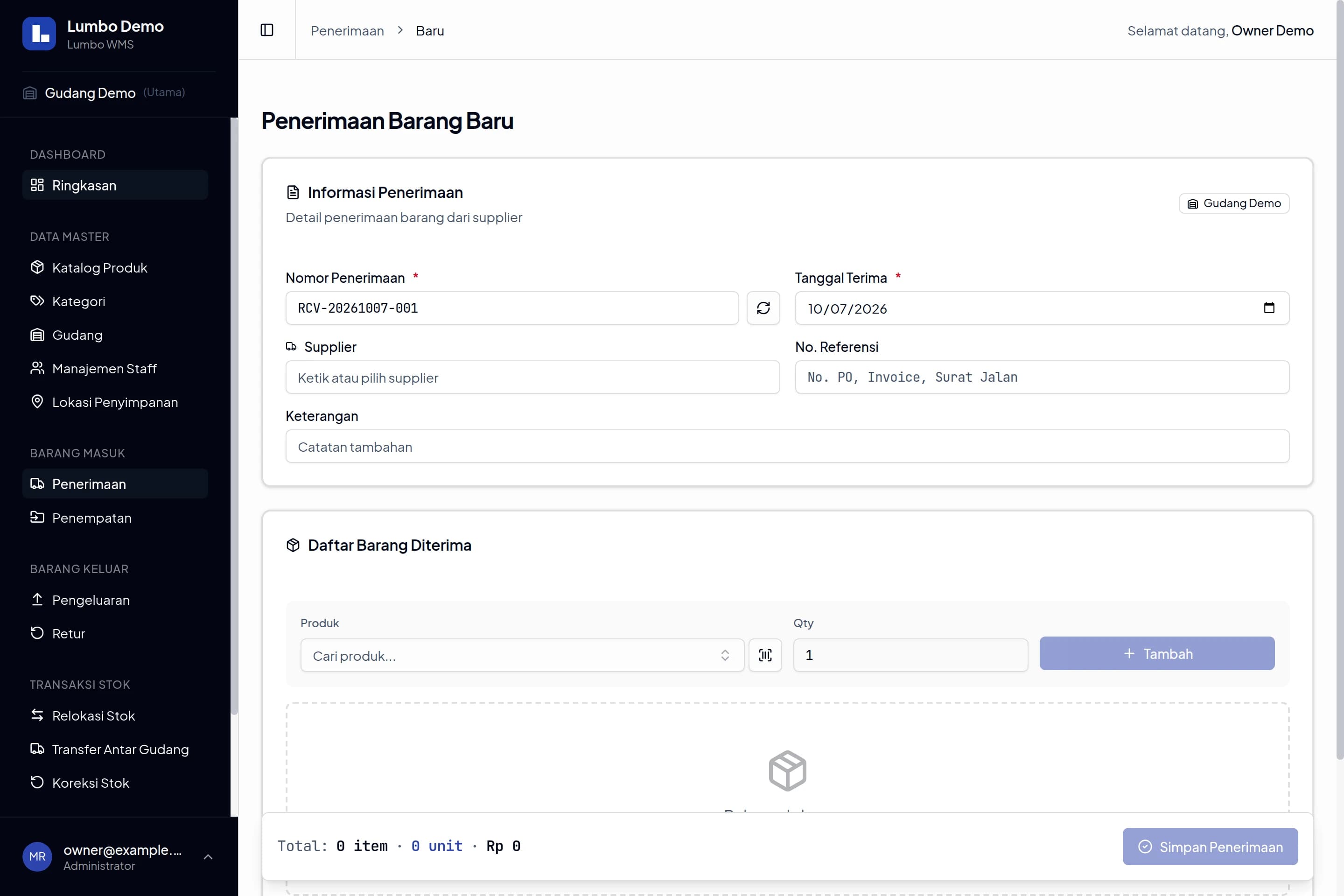Click the Ringkasan dashboard icon
The height and width of the screenshot is (896, 1344).
(x=37, y=185)
